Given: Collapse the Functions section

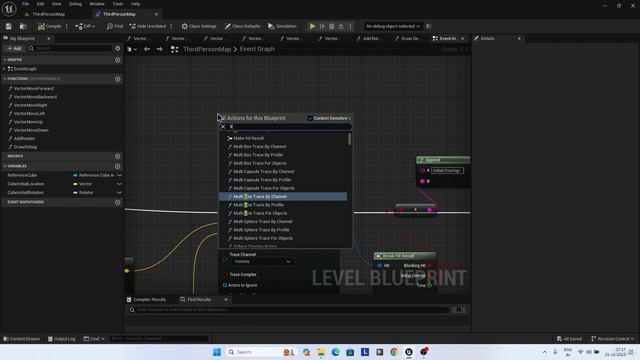Looking at the screenshot, I should pyautogui.click(x=5, y=78).
